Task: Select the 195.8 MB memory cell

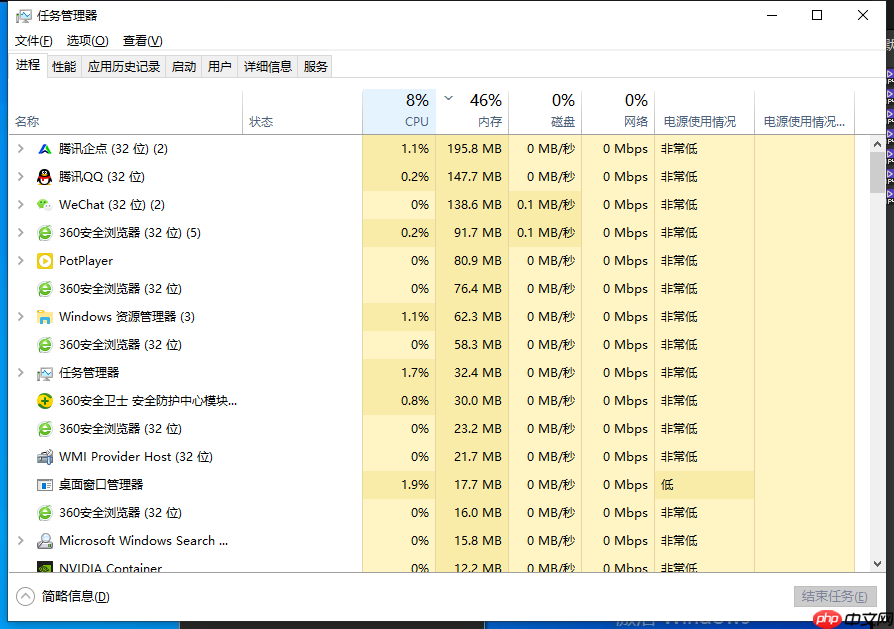Action: point(472,149)
